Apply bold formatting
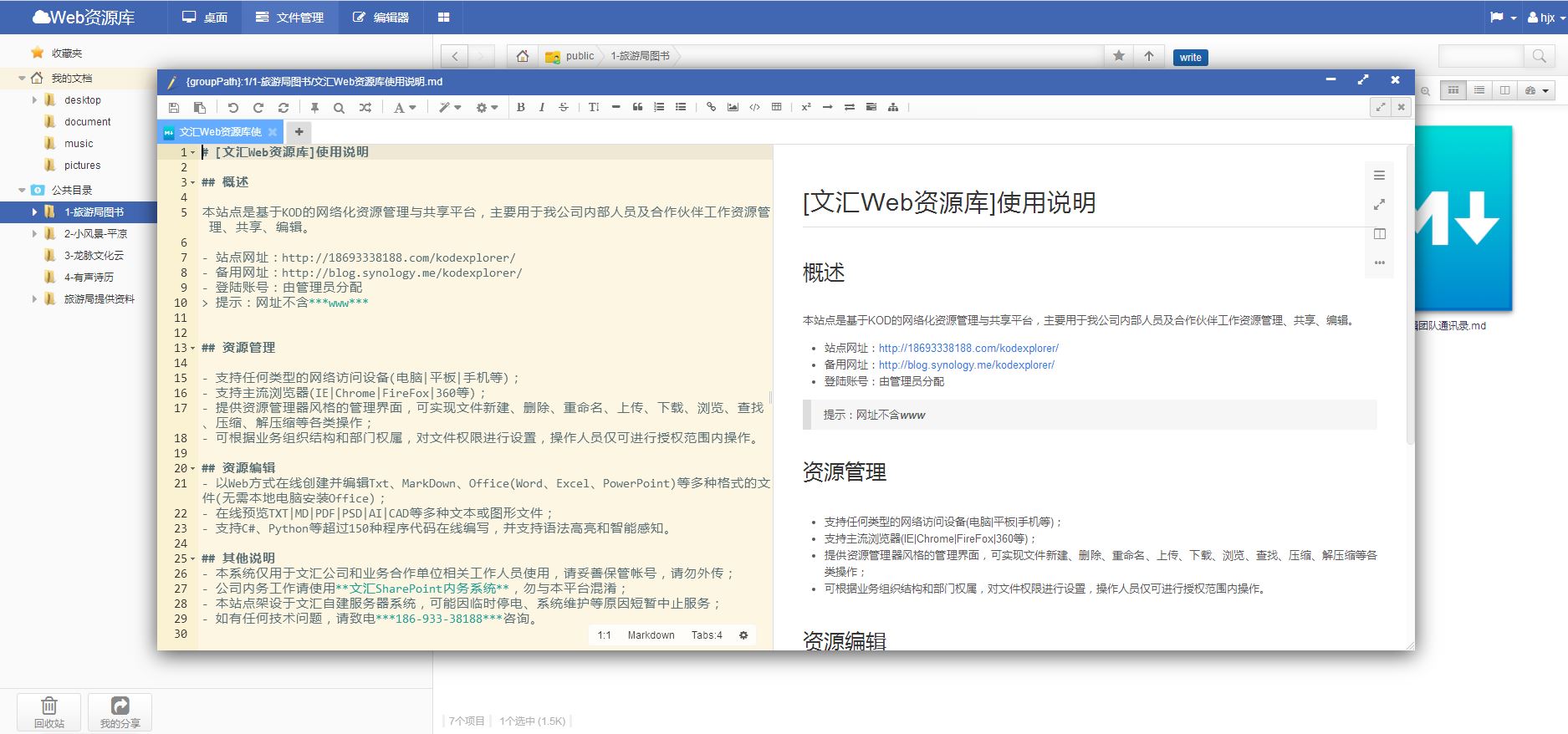This screenshot has width=1568, height=734. [x=521, y=107]
